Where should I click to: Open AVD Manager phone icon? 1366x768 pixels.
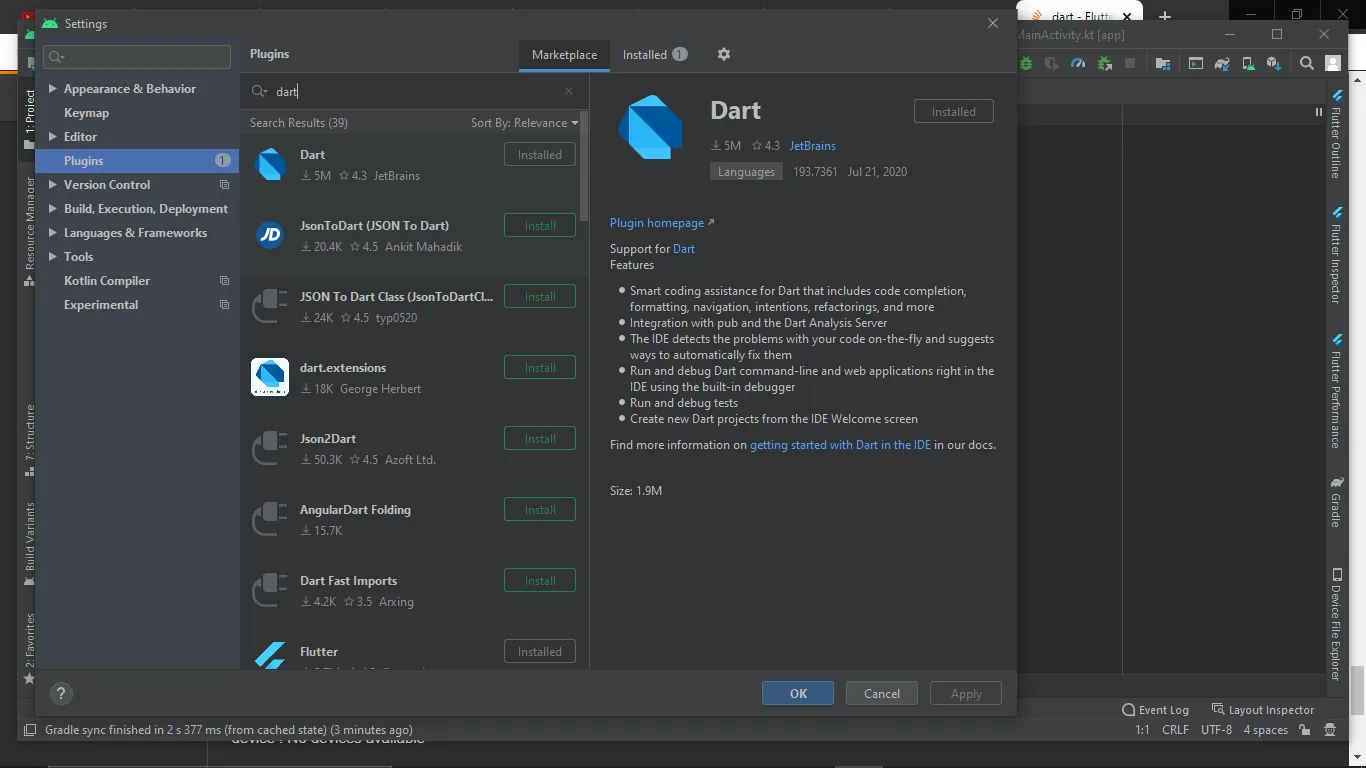(1248, 63)
